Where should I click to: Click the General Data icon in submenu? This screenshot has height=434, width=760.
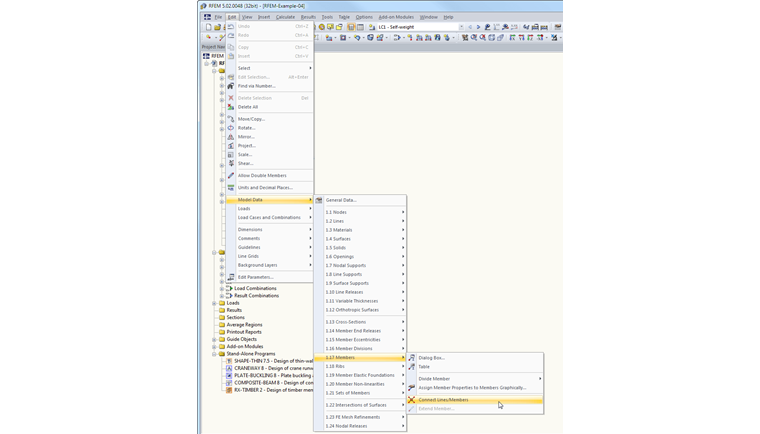pyautogui.click(x=319, y=200)
